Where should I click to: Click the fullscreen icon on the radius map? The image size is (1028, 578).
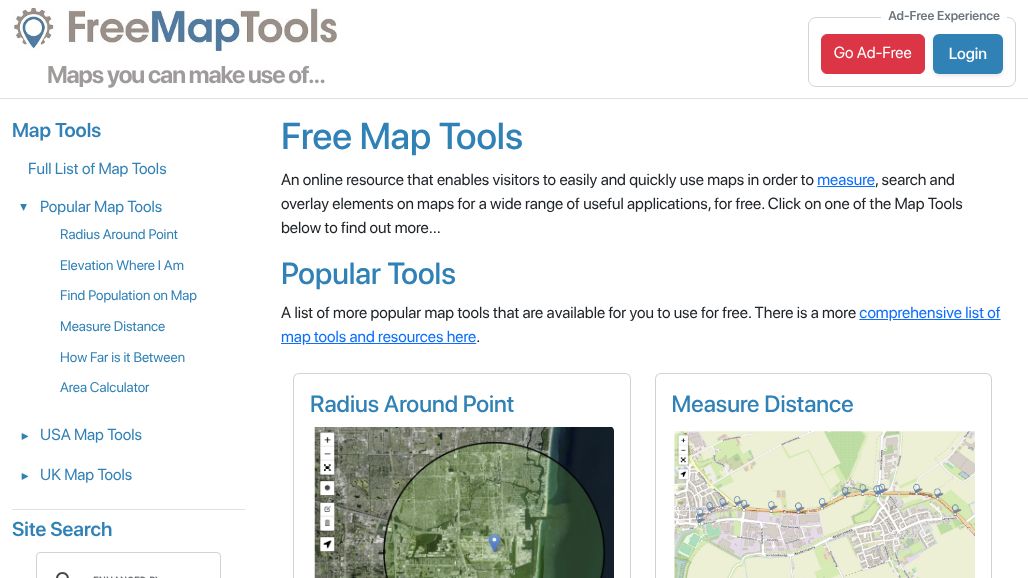(x=327, y=468)
